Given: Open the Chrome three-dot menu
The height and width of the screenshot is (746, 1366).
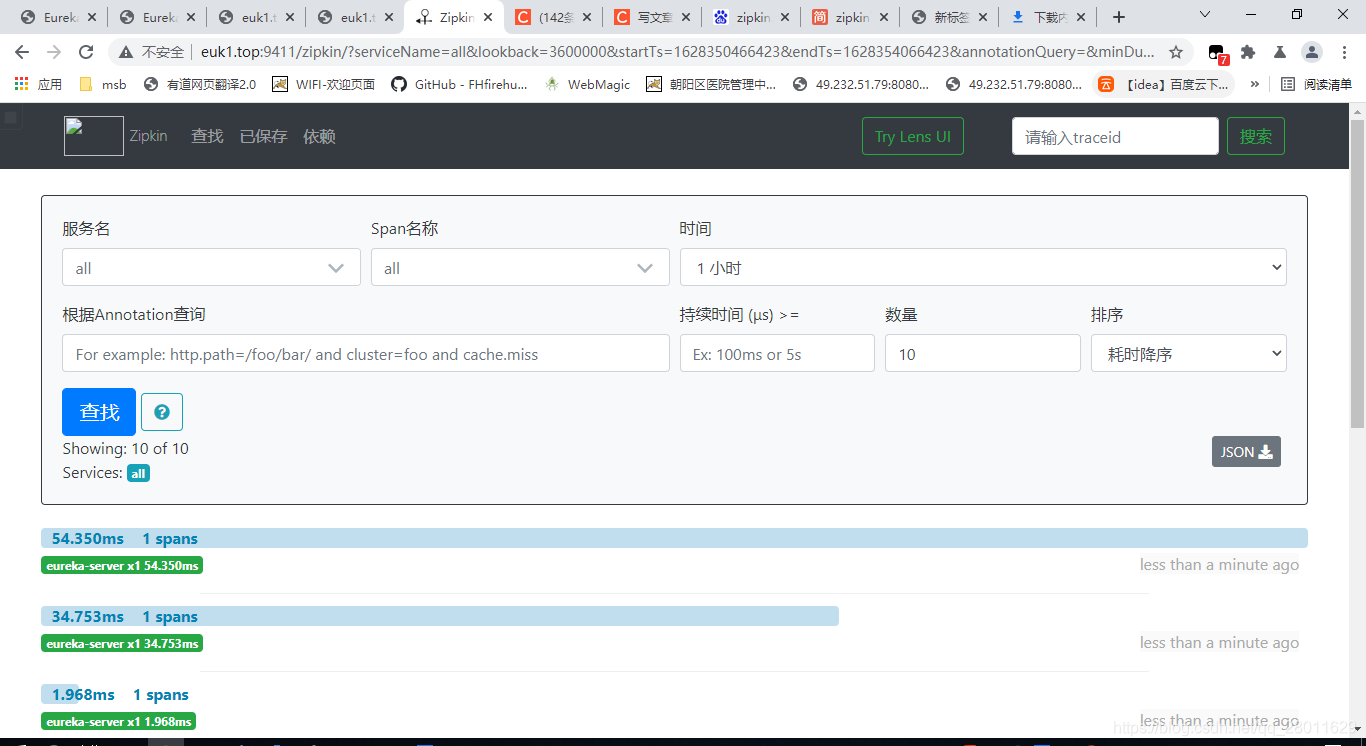Looking at the screenshot, I should [1343, 52].
